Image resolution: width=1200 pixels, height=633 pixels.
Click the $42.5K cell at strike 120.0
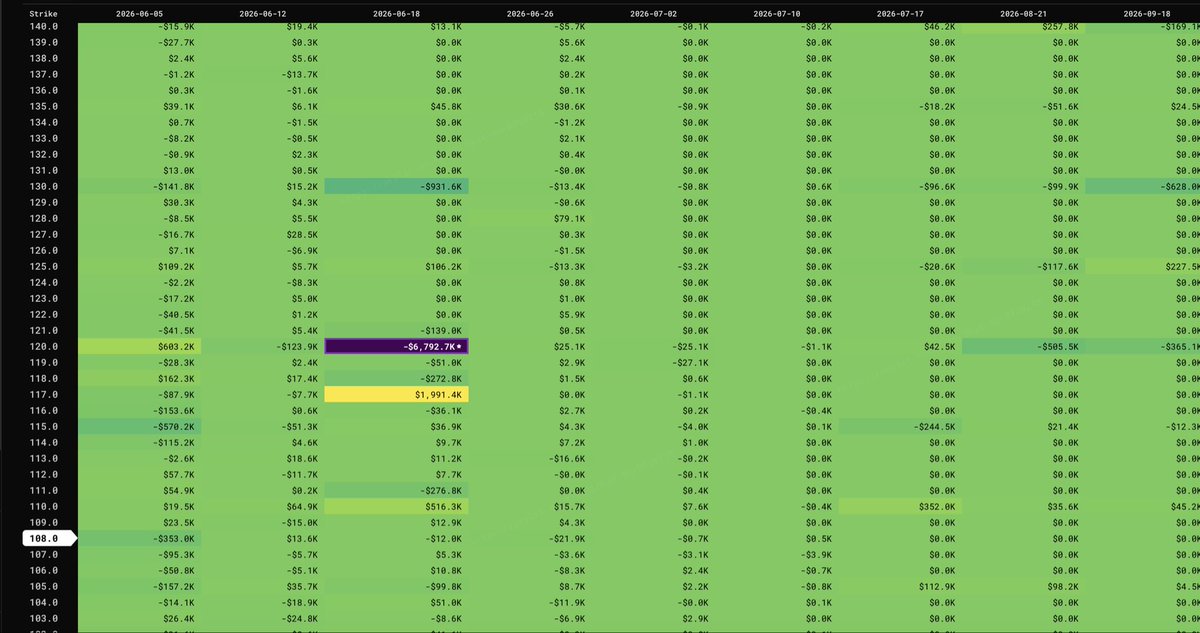point(901,346)
